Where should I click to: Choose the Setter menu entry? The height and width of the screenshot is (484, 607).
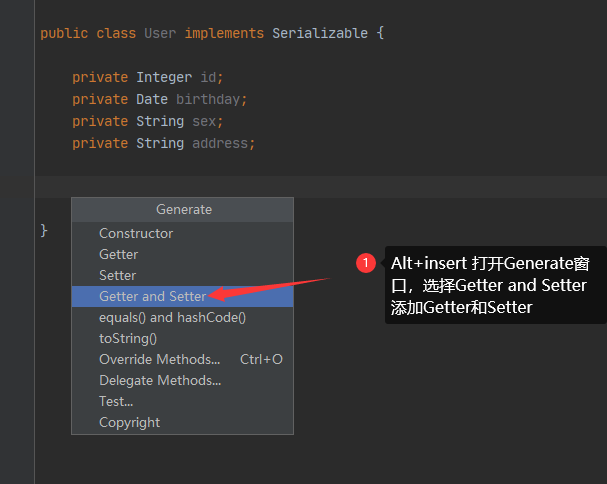coord(117,275)
